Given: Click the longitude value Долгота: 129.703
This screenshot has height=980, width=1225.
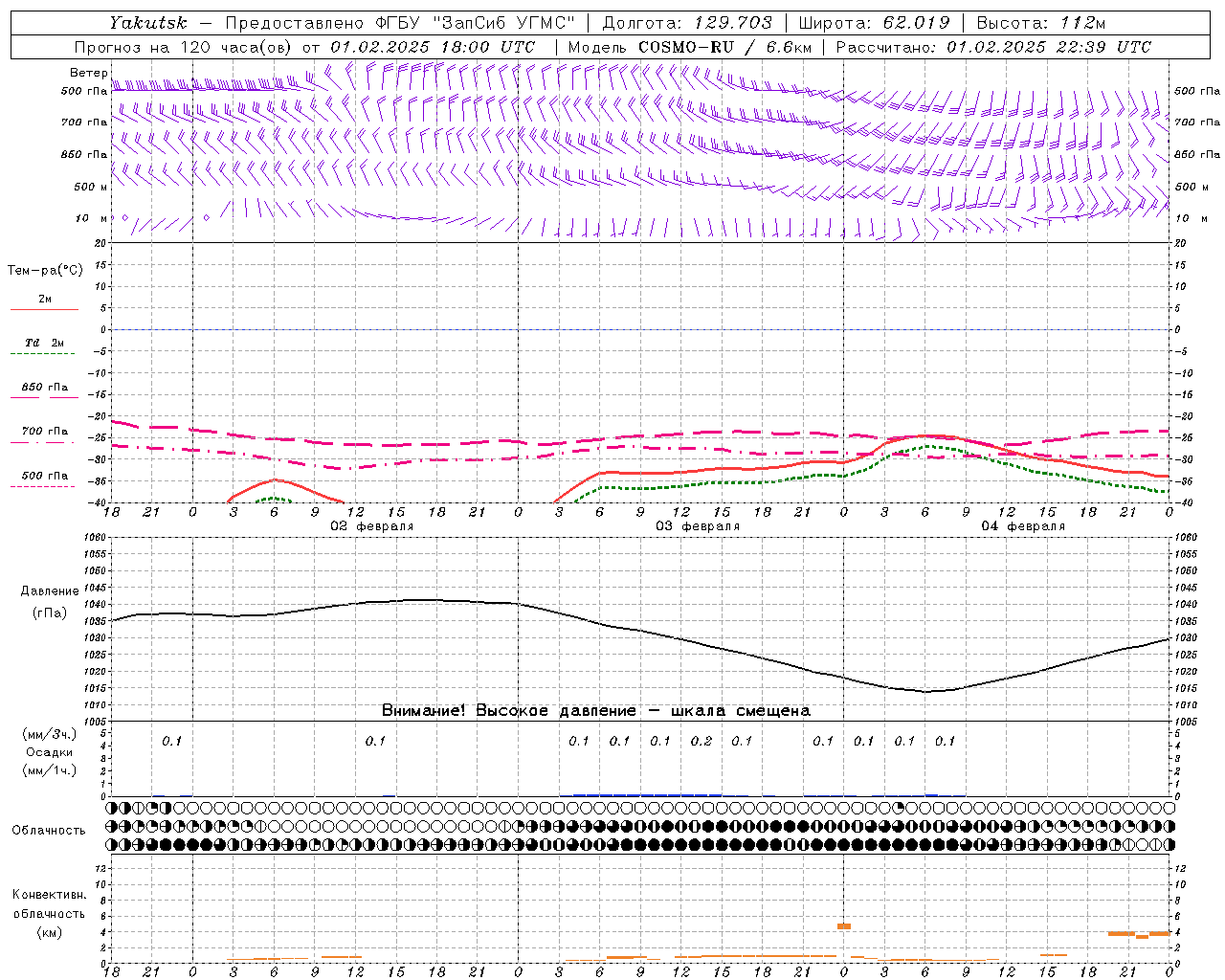Looking at the screenshot, I should (687, 22).
